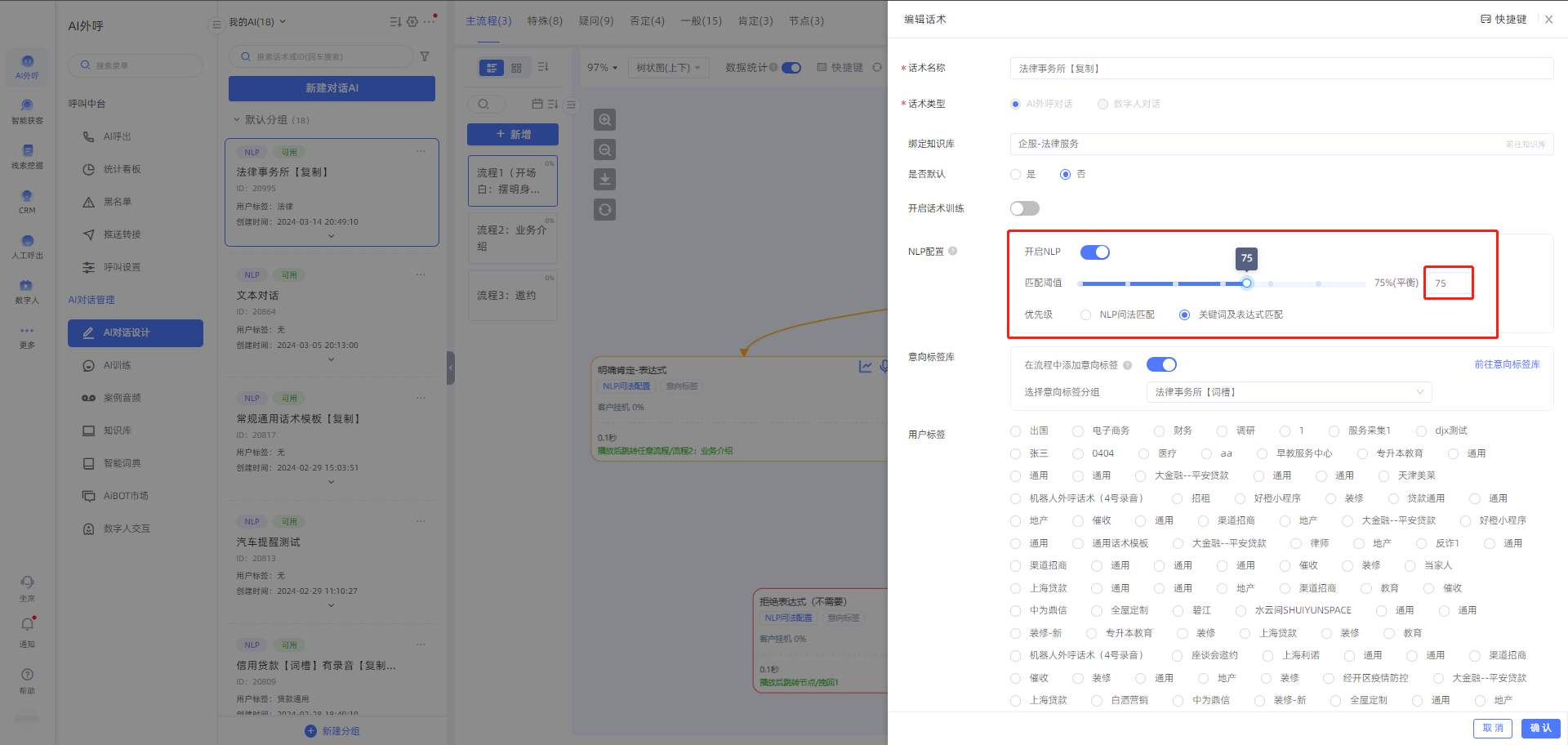The height and width of the screenshot is (745, 1568).
Task: Select 是 for 是否默认
Action: coord(1015,174)
